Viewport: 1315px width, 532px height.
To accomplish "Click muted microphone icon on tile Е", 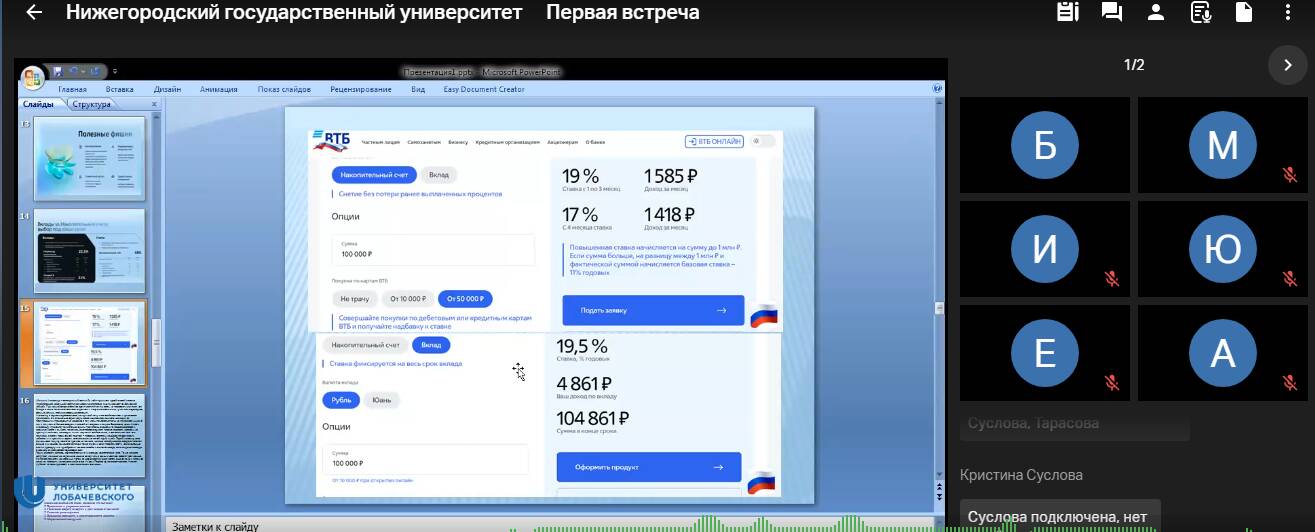I will 1112,383.
